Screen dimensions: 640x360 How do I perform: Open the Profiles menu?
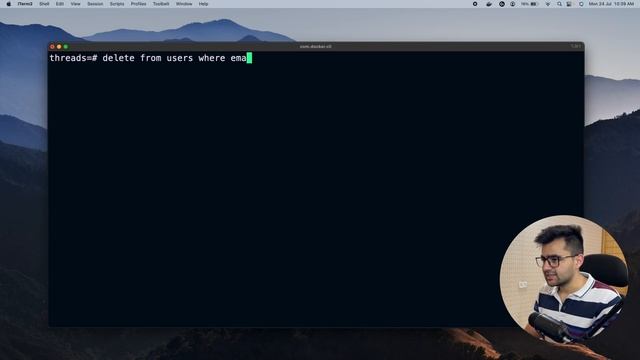(138, 4)
